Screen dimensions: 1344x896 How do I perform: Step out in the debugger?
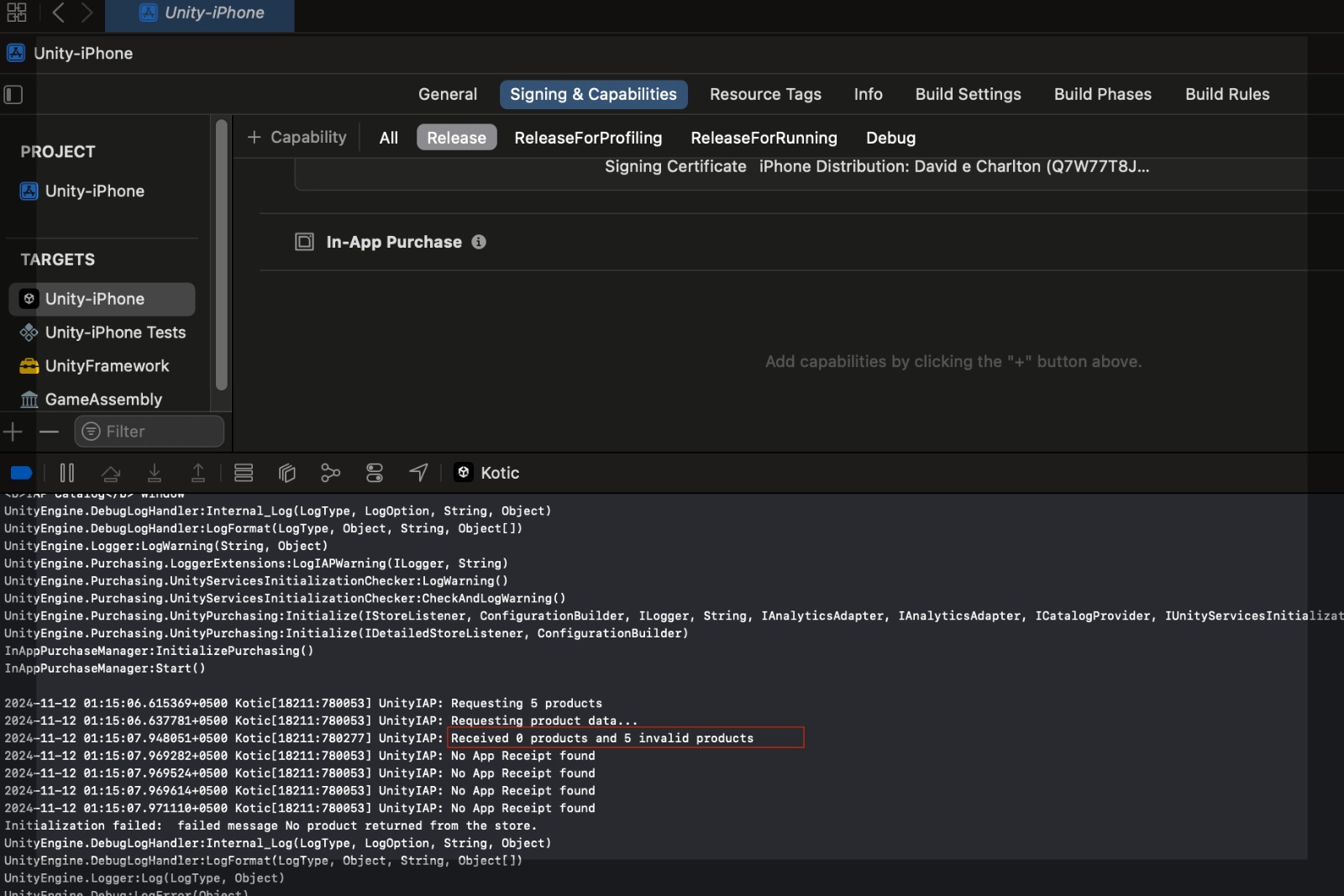point(198,473)
